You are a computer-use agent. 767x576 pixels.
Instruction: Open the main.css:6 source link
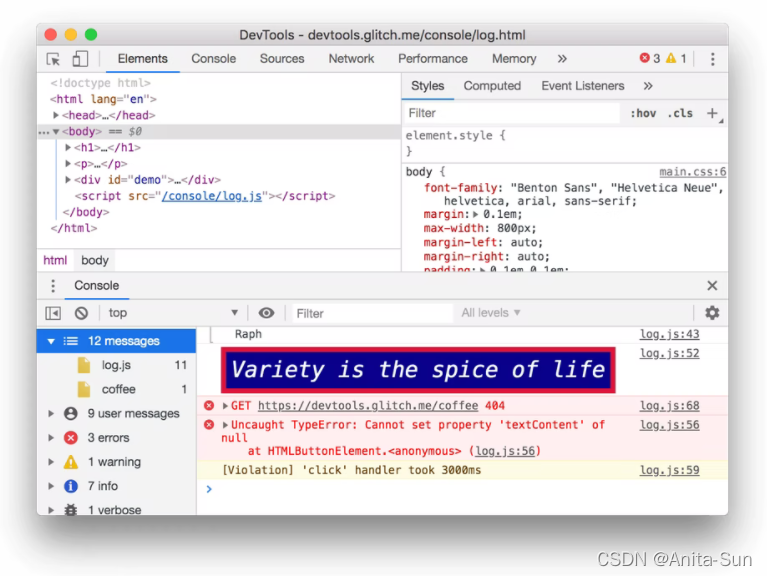693,172
